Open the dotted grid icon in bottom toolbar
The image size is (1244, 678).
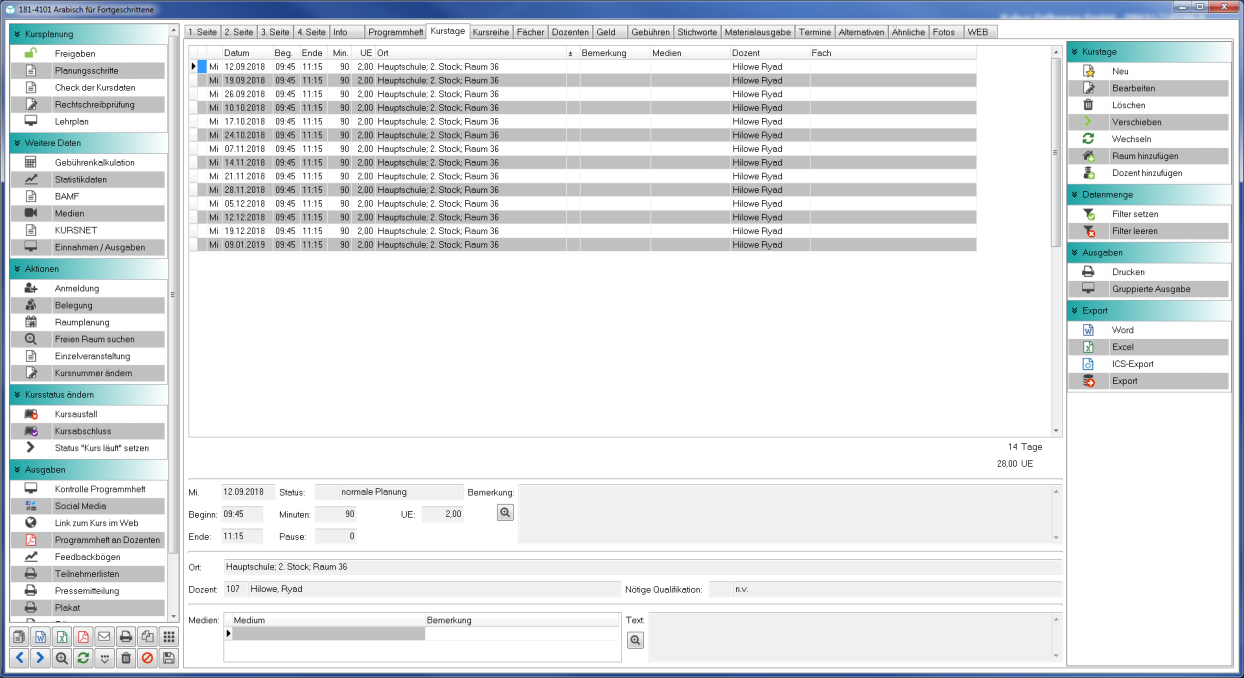click(x=169, y=636)
